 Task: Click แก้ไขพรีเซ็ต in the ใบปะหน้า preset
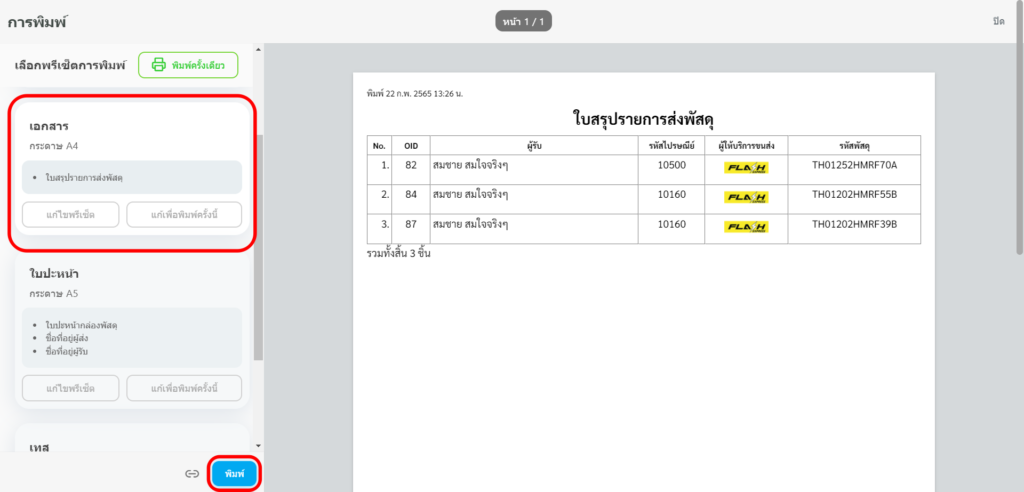point(71,388)
